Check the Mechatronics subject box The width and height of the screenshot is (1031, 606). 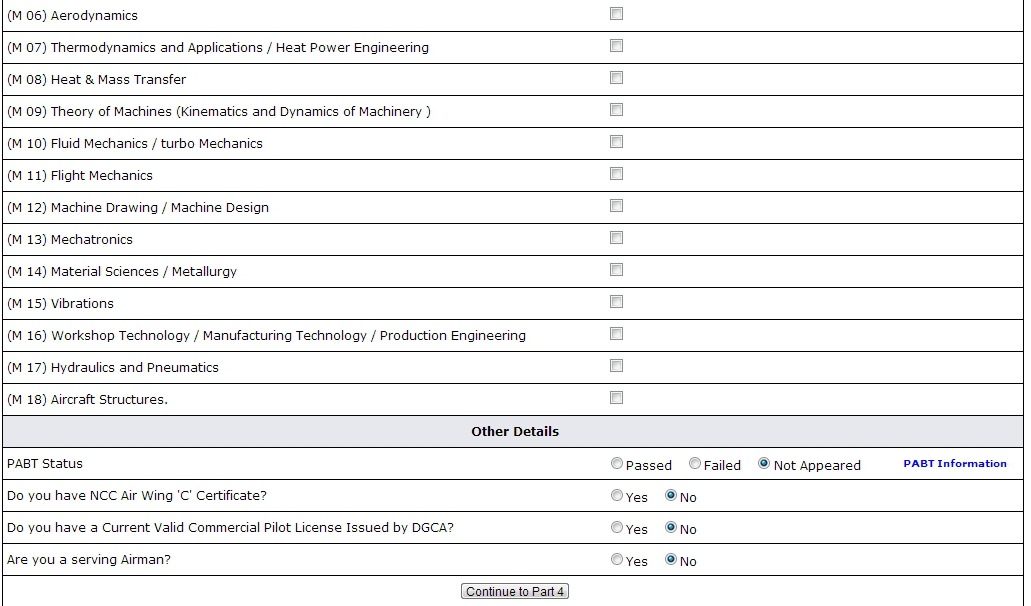click(x=616, y=238)
